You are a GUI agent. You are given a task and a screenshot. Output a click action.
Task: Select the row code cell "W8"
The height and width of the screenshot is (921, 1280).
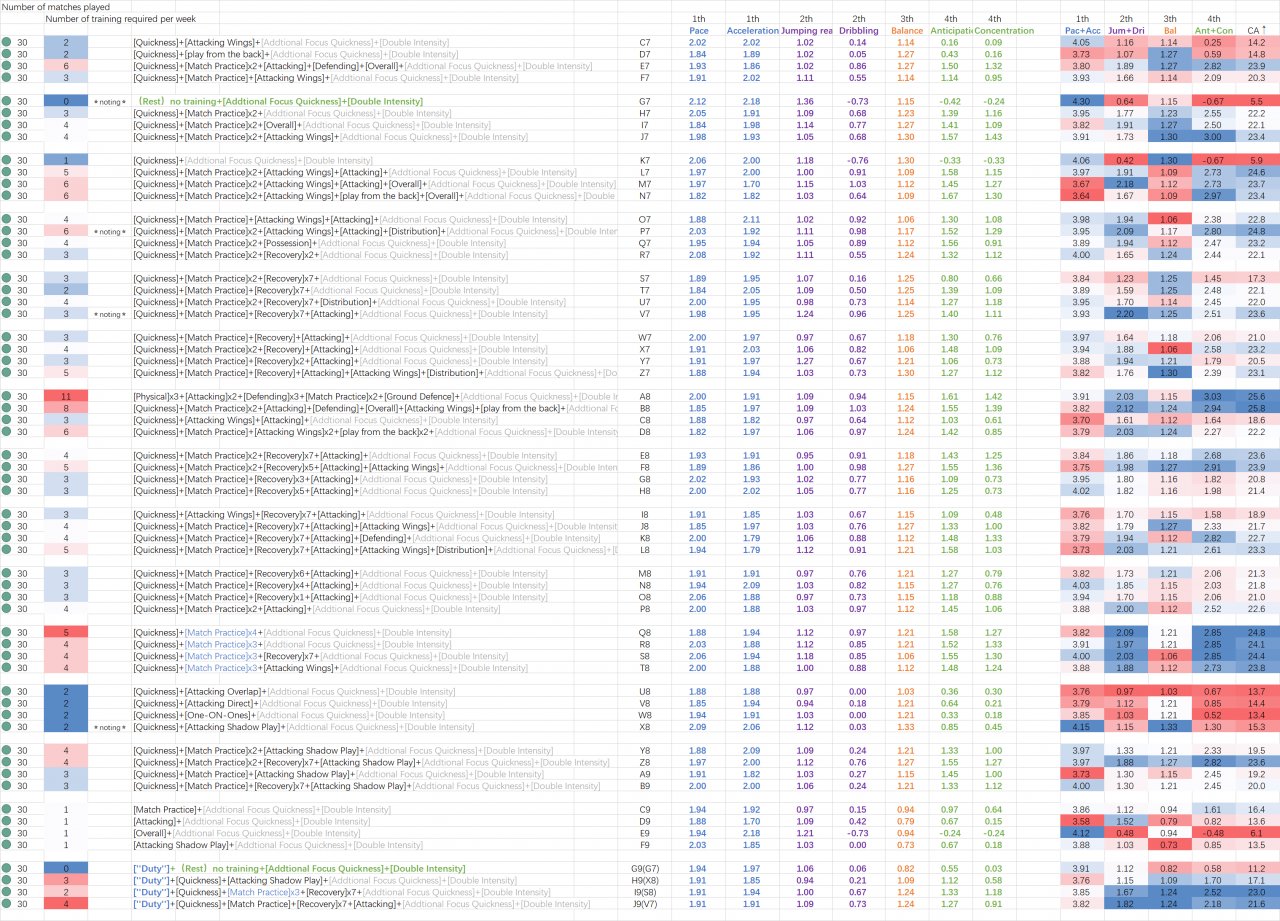645,715
